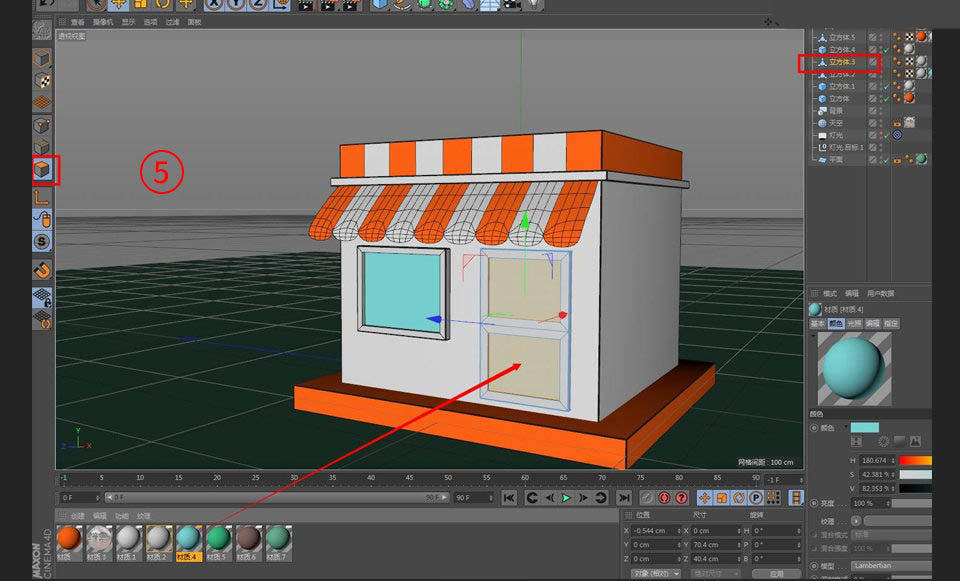Open the 摄像机 viewport menu
Screen dimensions: 960x581
[103, 21]
